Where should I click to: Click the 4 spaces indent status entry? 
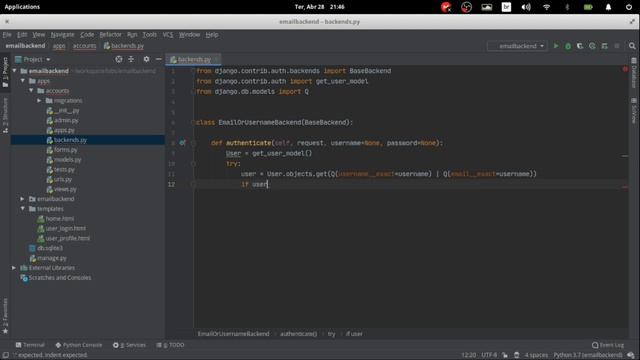pos(536,355)
